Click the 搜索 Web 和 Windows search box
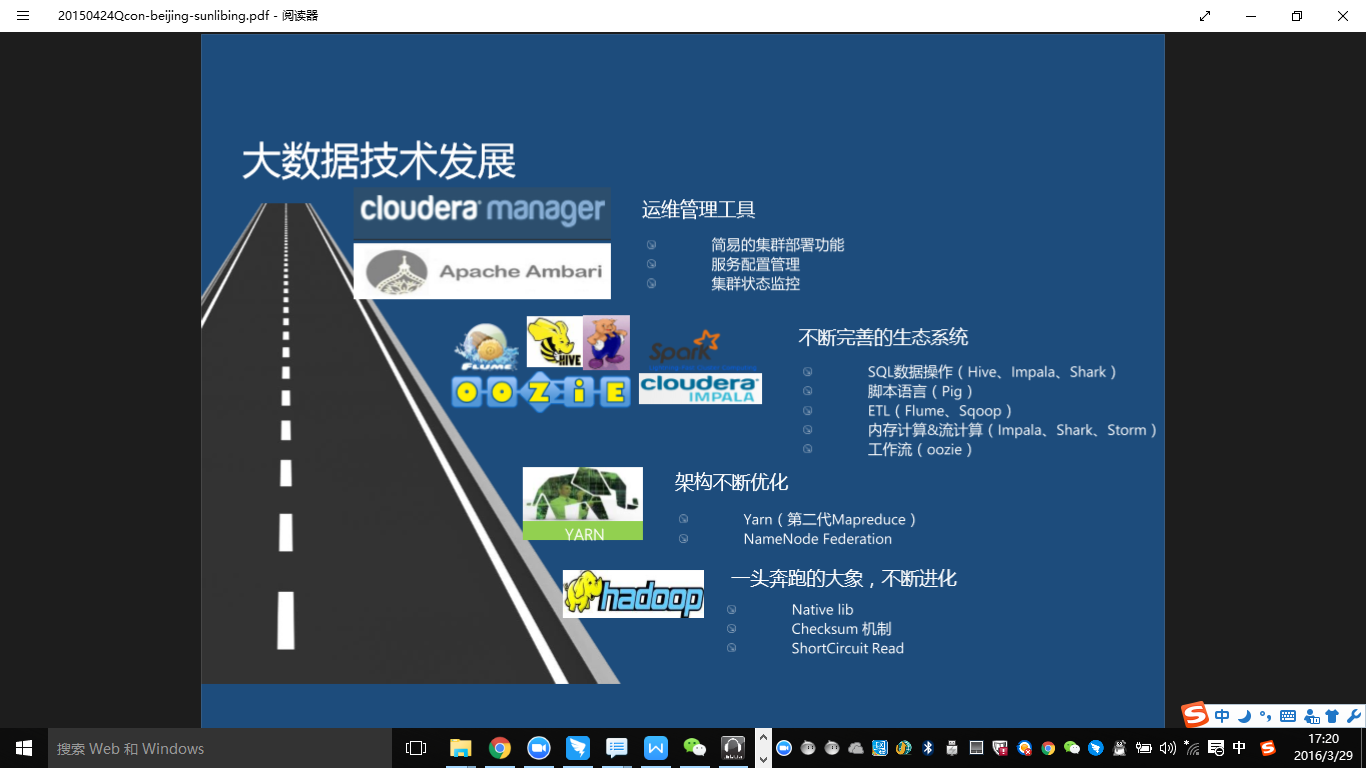This screenshot has height=768, width=1366. click(220, 748)
